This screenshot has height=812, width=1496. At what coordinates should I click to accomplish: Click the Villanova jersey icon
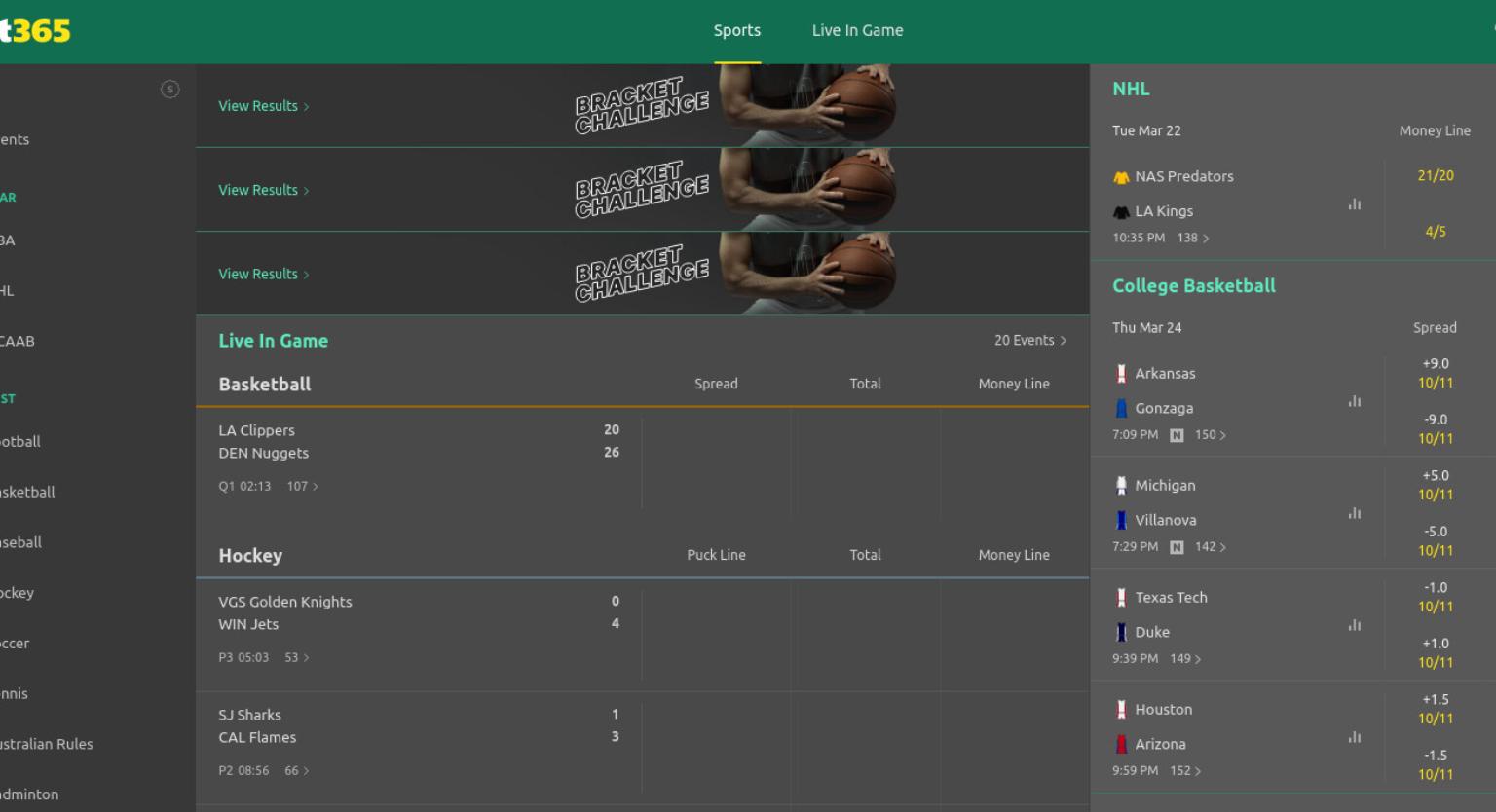pos(1121,521)
